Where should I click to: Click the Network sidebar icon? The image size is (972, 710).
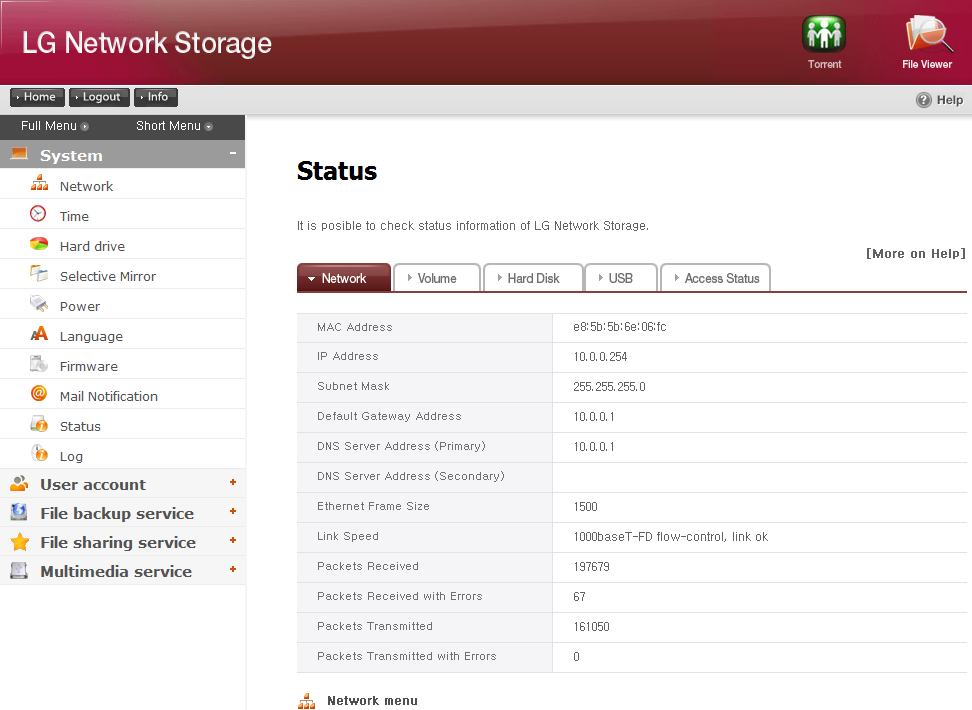click(40, 184)
